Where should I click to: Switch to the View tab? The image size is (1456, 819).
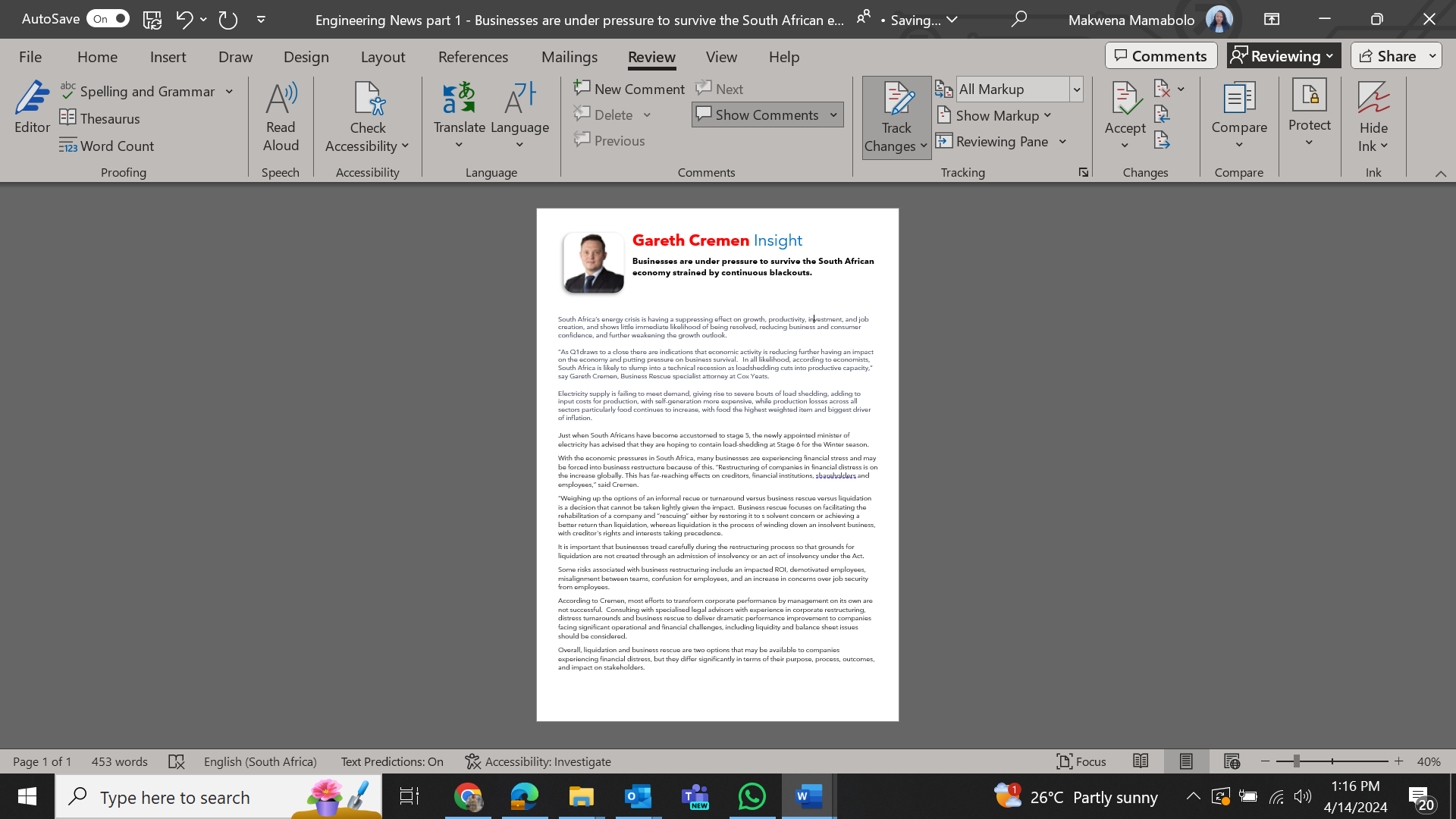pos(721,57)
